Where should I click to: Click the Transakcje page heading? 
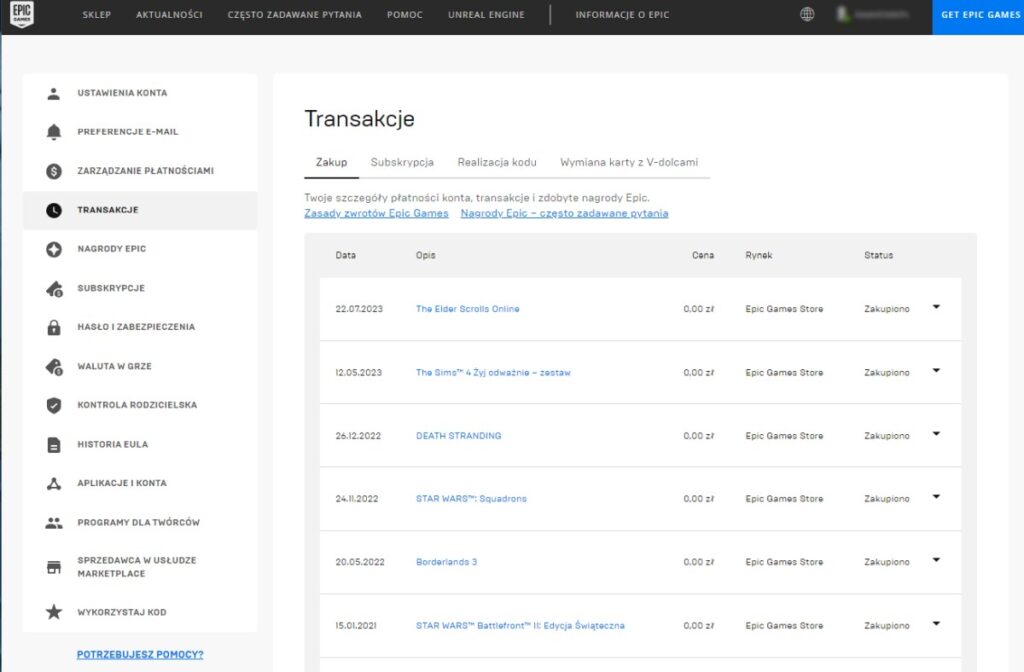[359, 119]
